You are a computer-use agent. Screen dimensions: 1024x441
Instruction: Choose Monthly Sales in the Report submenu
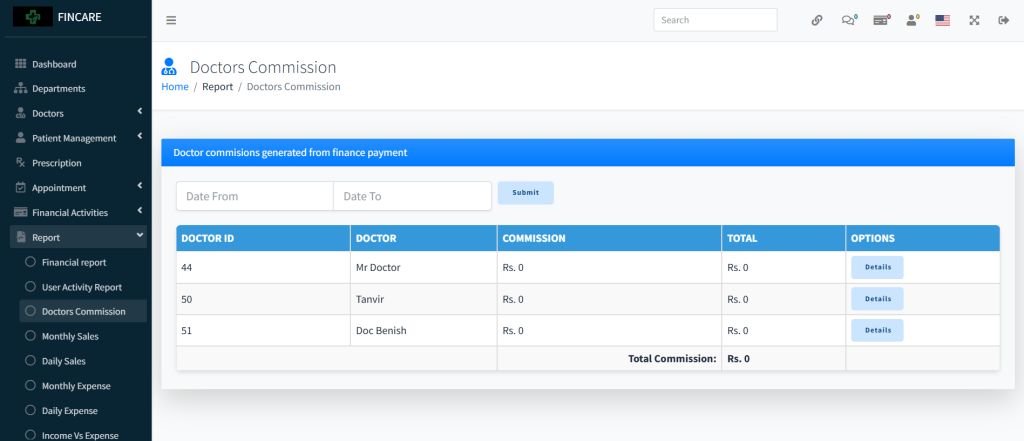click(69, 336)
